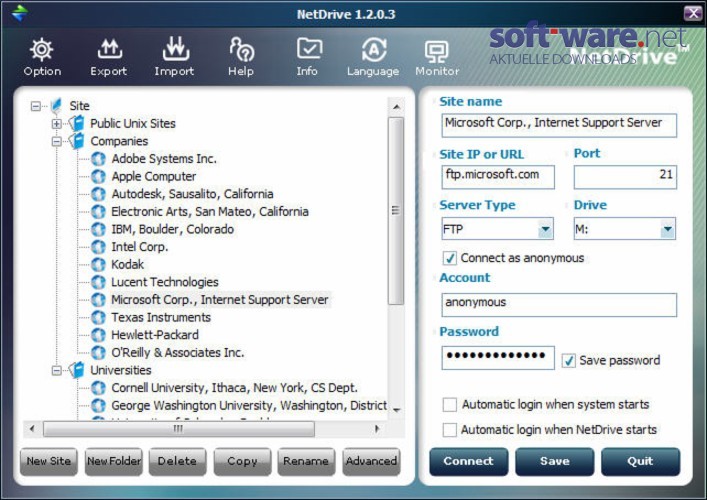
Task: Click the New Folder button
Action: (x=114, y=461)
